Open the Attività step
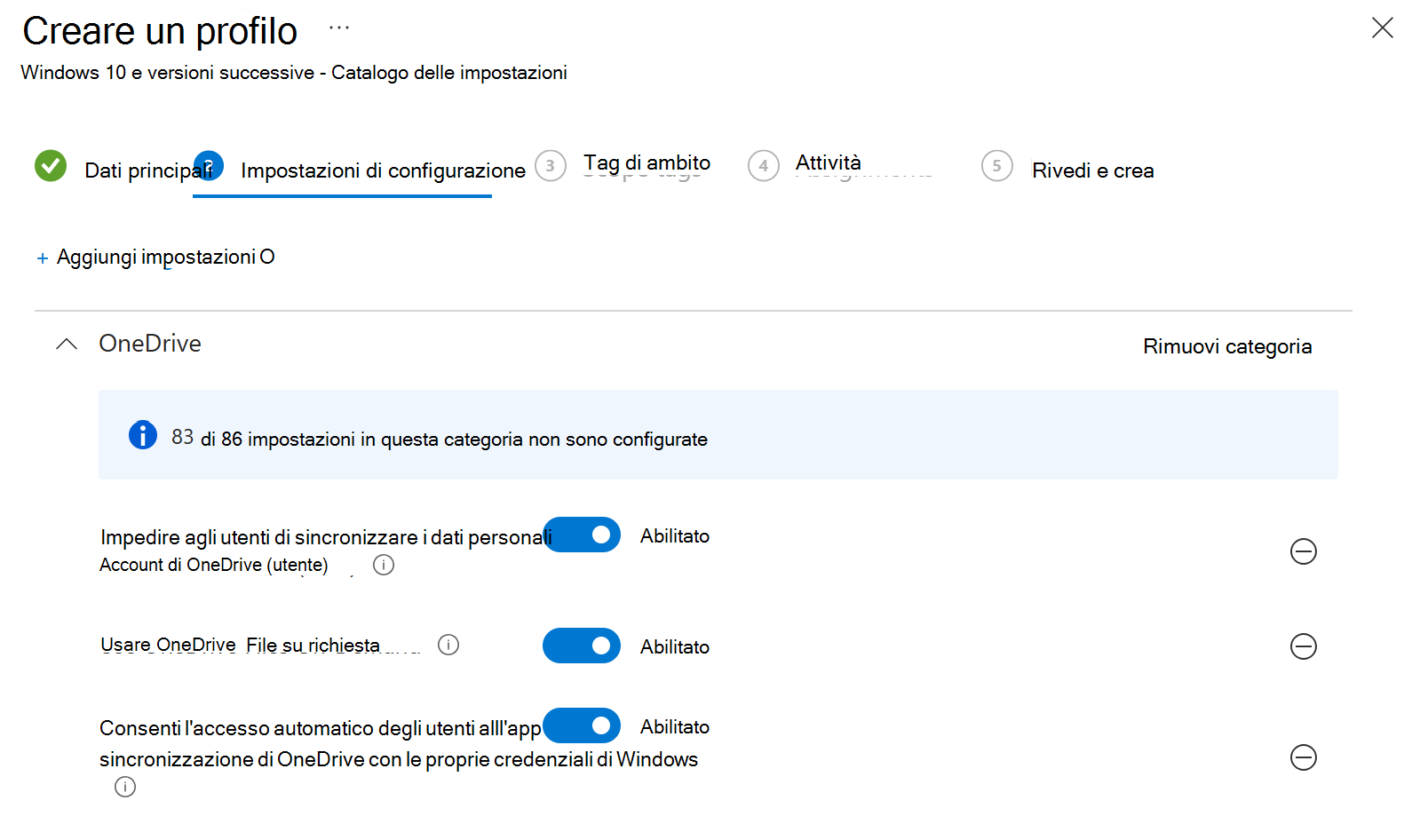The width and height of the screenshot is (1412, 840). 829,162
